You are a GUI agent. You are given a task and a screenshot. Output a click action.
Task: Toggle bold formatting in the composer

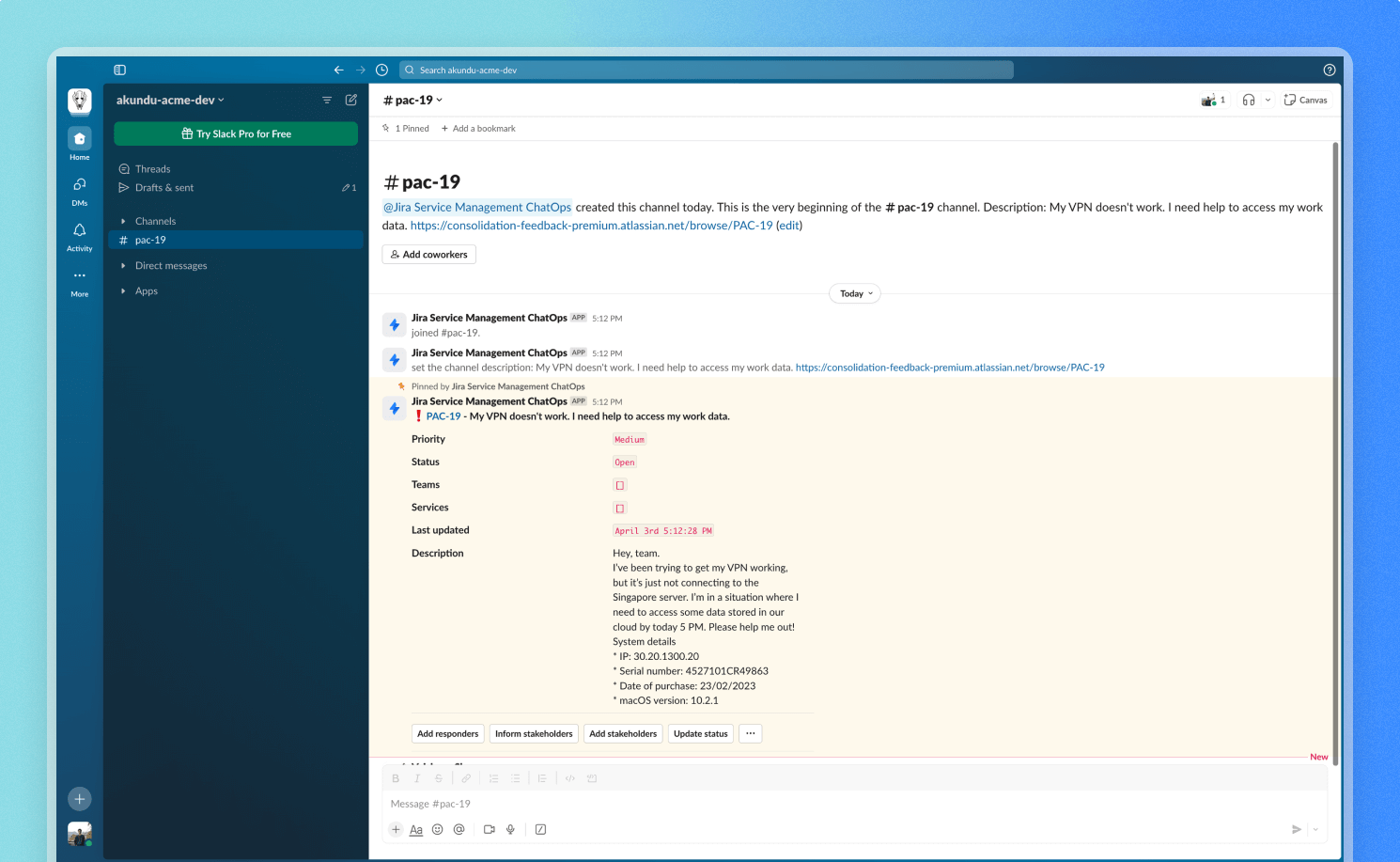click(x=396, y=777)
